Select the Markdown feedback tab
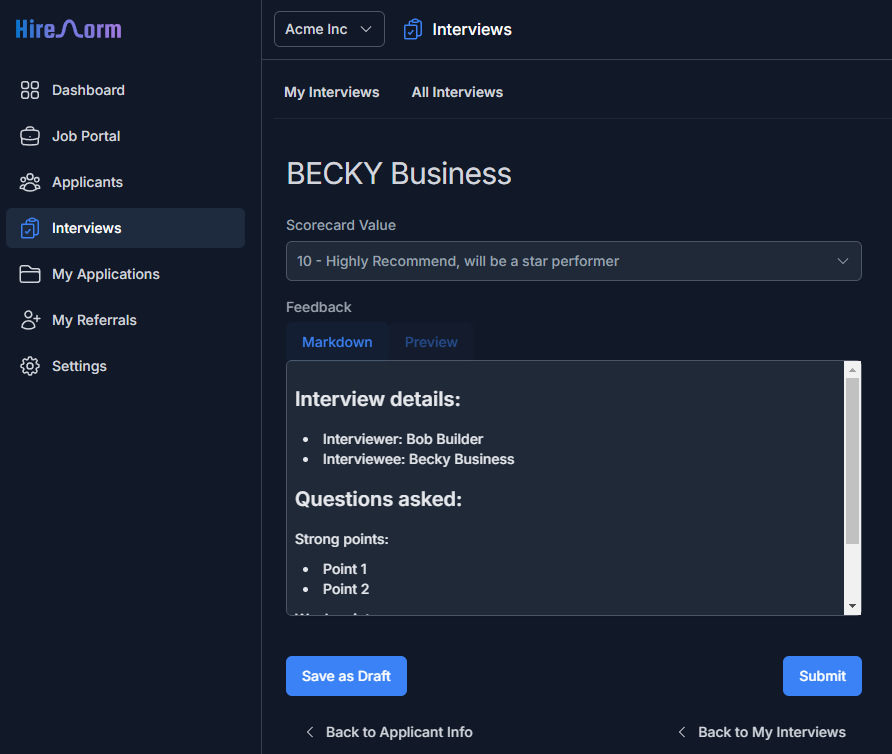The height and width of the screenshot is (754, 892). tap(337, 342)
